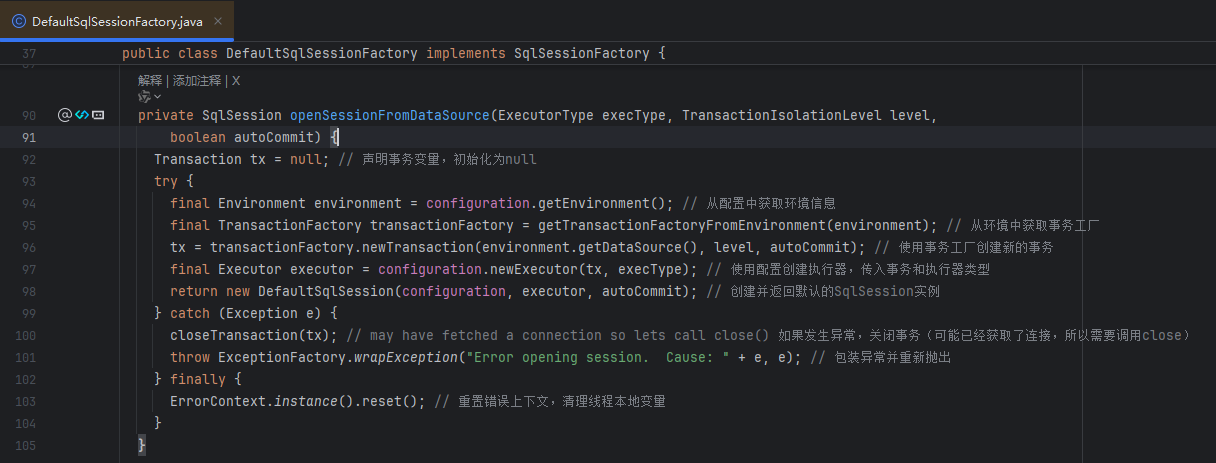This screenshot has height=463, width=1216.
Task: Click the class icon in the file tab
Action: 18,21
